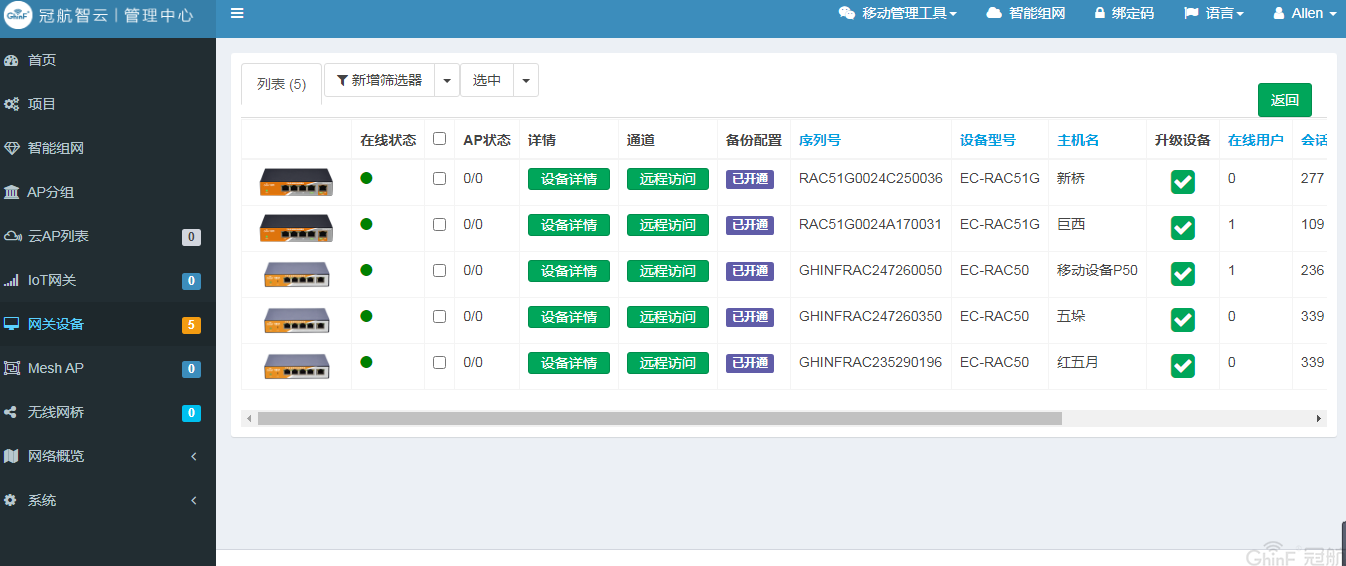
Task: Click the green 返回 button
Action: (x=1285, y=100)
